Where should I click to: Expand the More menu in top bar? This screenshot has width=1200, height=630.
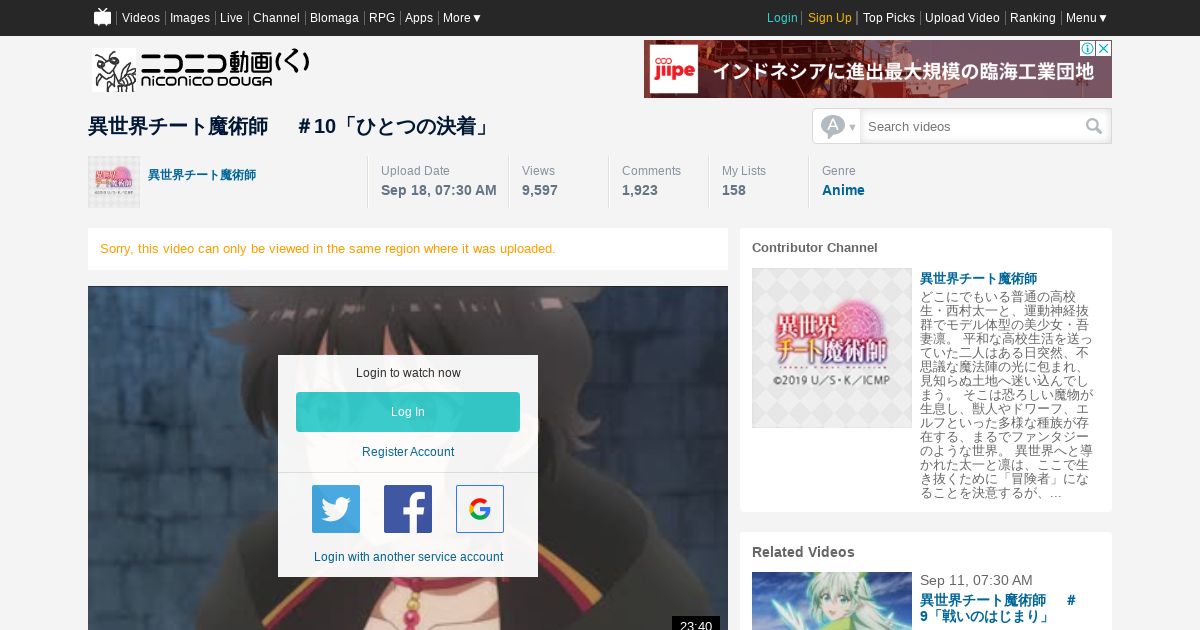pos(462,18)
